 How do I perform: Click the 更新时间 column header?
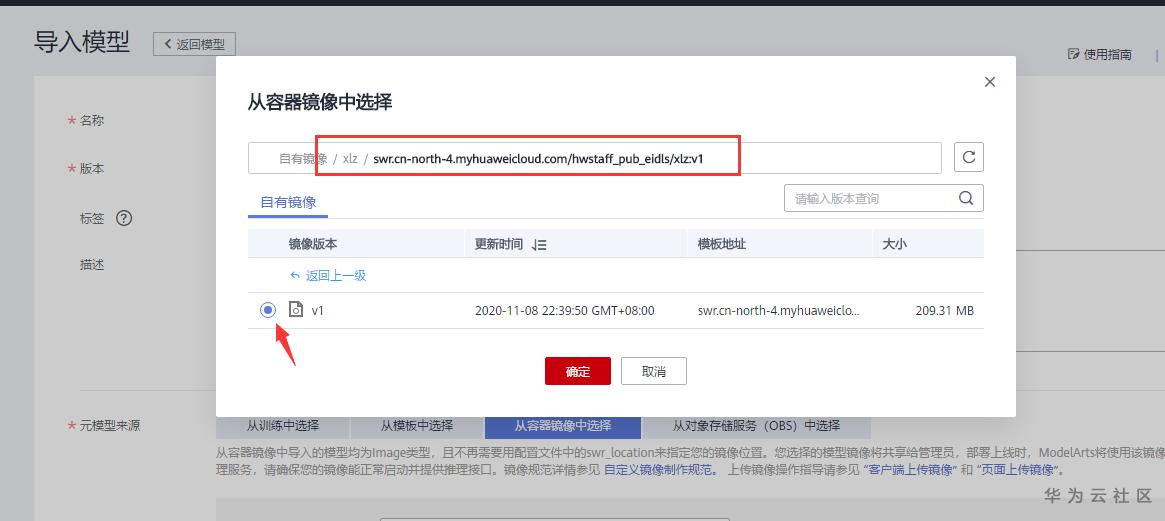click(499, 244)
